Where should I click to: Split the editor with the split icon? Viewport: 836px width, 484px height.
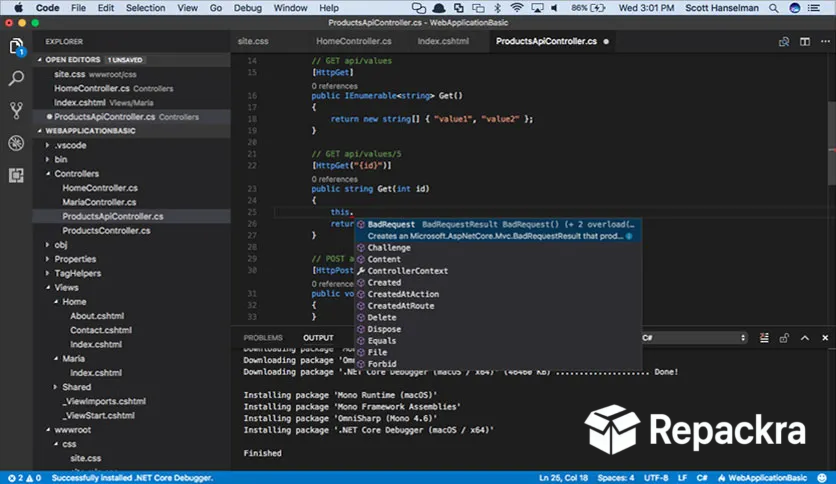click(x=805, y=42)
